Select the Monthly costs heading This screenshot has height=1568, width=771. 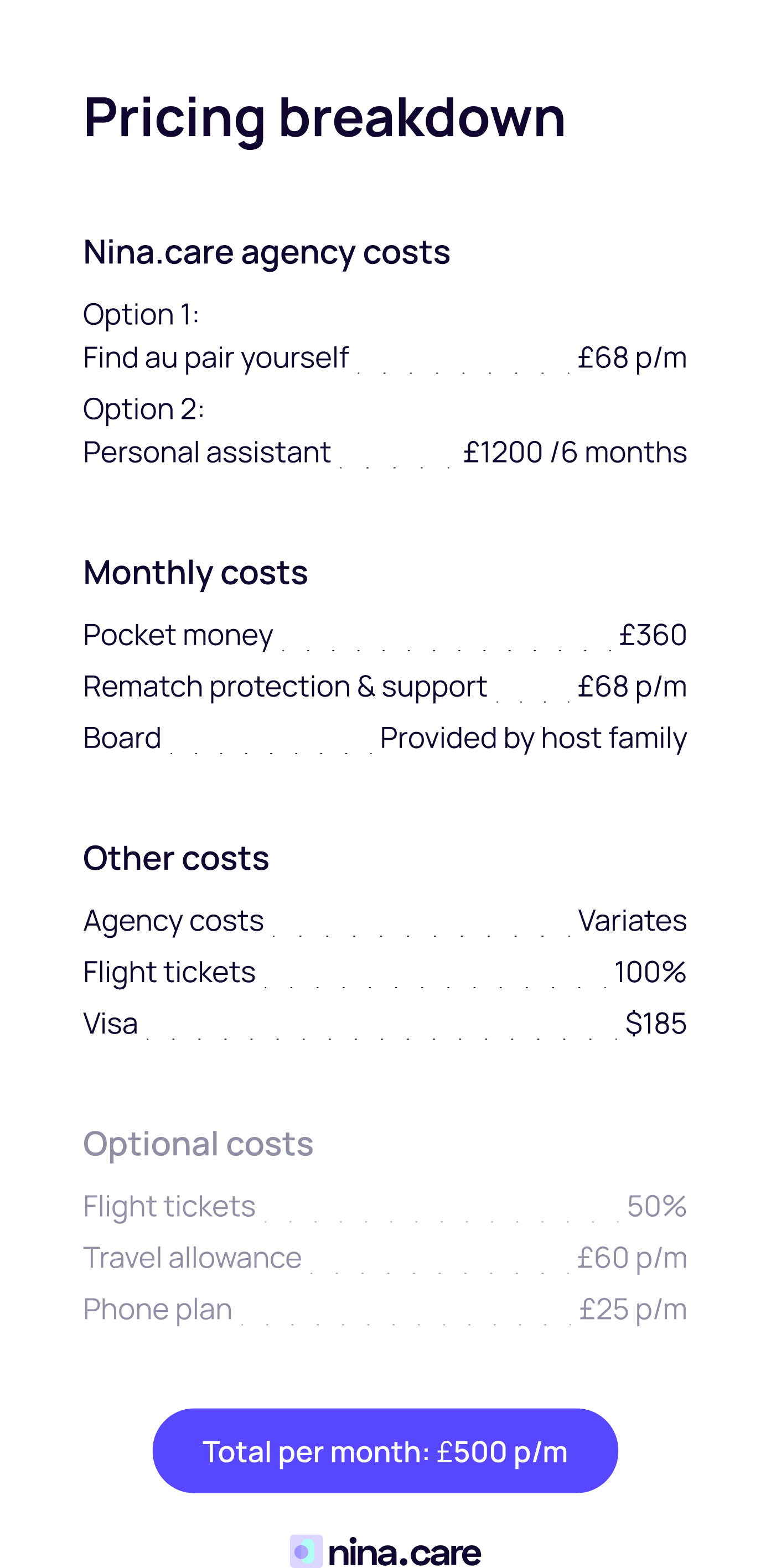click(195, 573)
